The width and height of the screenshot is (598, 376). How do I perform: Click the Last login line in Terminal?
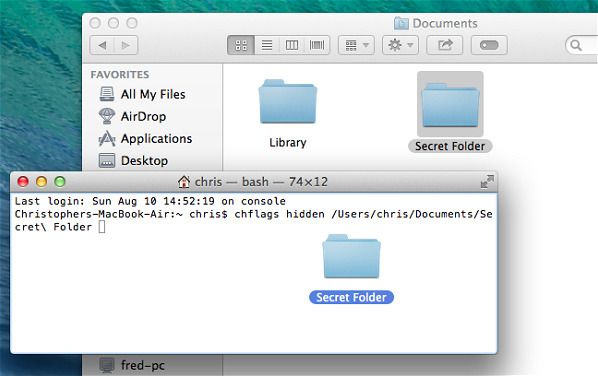[150, 201]
